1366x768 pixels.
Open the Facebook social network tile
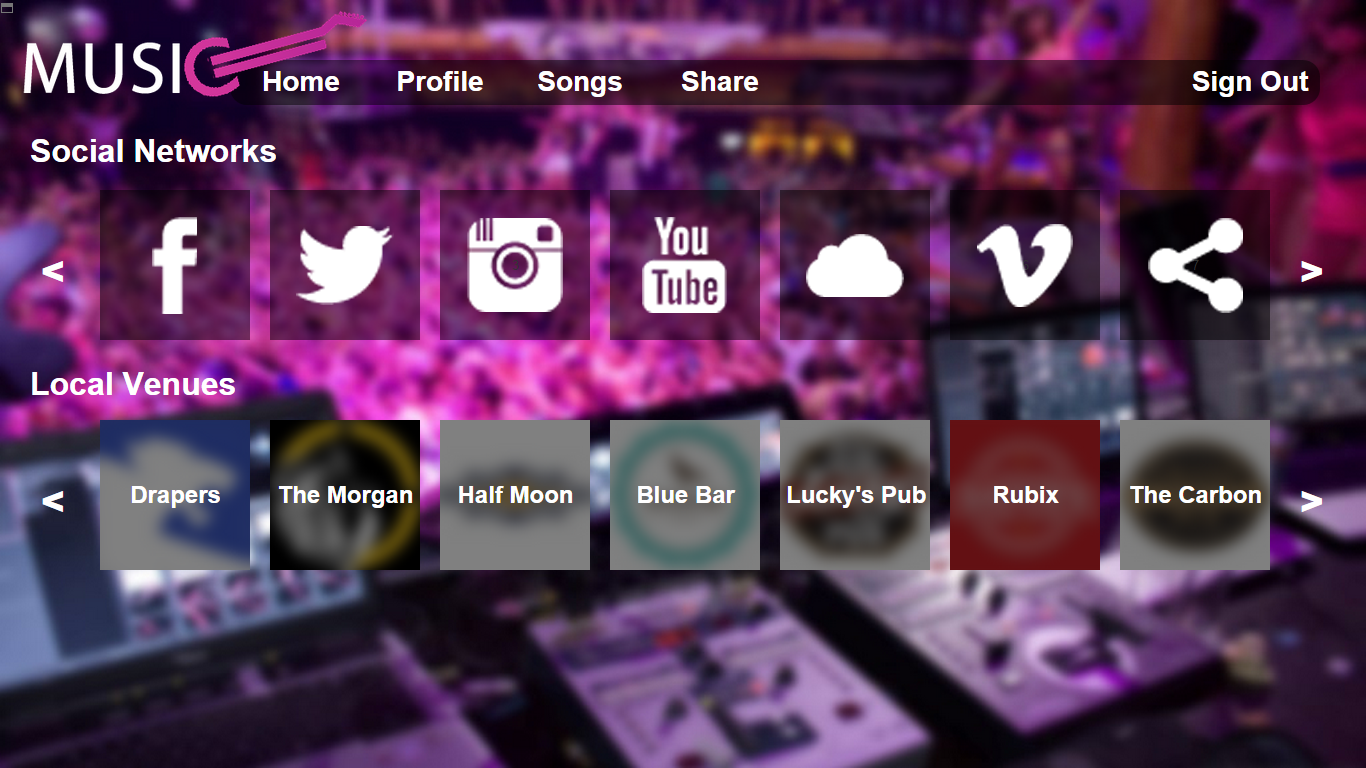point(175,265)
